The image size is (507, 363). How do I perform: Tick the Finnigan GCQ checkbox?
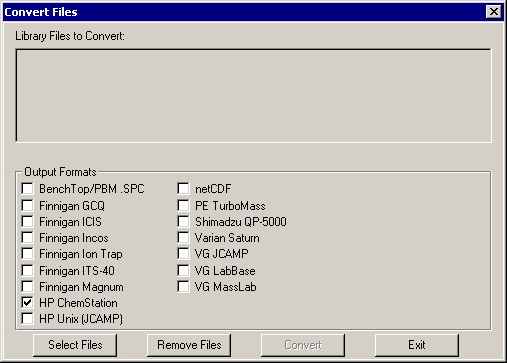click(x=27, y=205)
